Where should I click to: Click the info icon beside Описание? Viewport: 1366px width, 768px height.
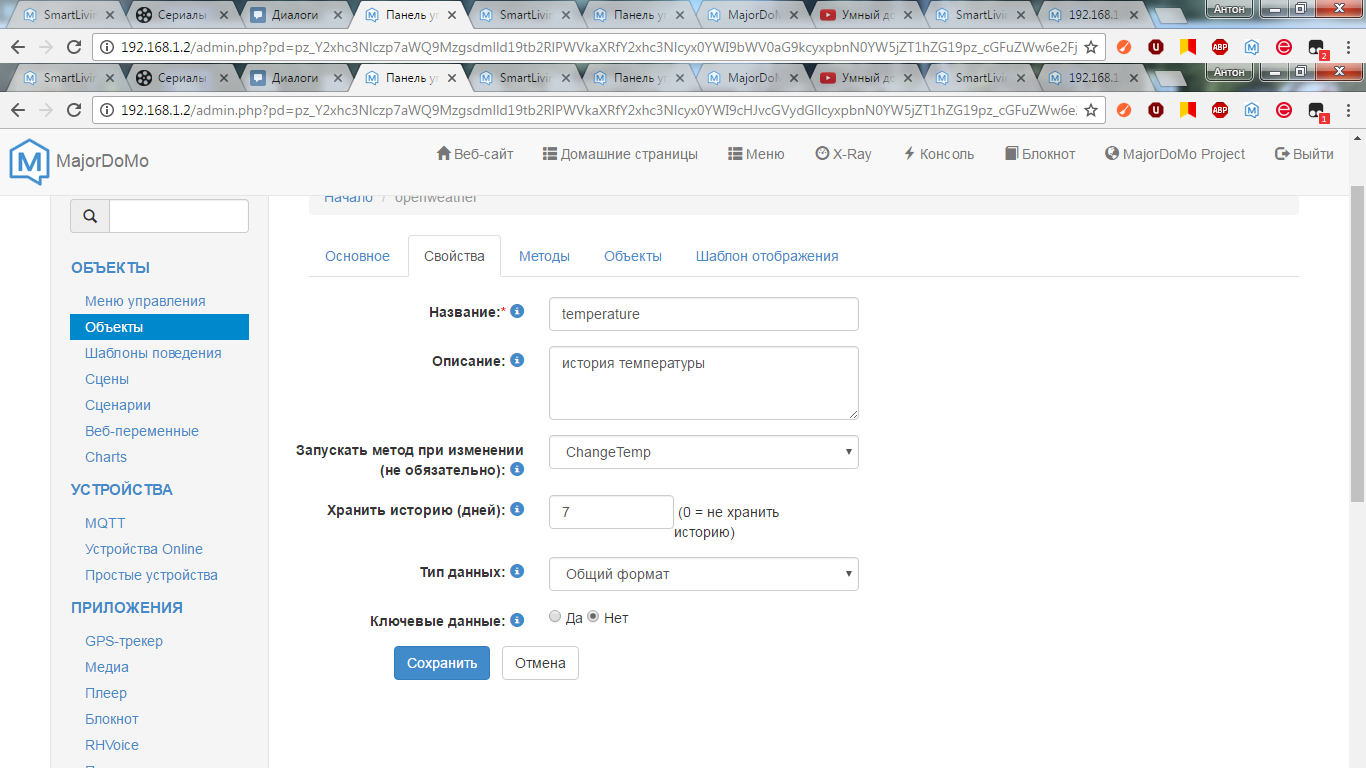click(517, 360)
